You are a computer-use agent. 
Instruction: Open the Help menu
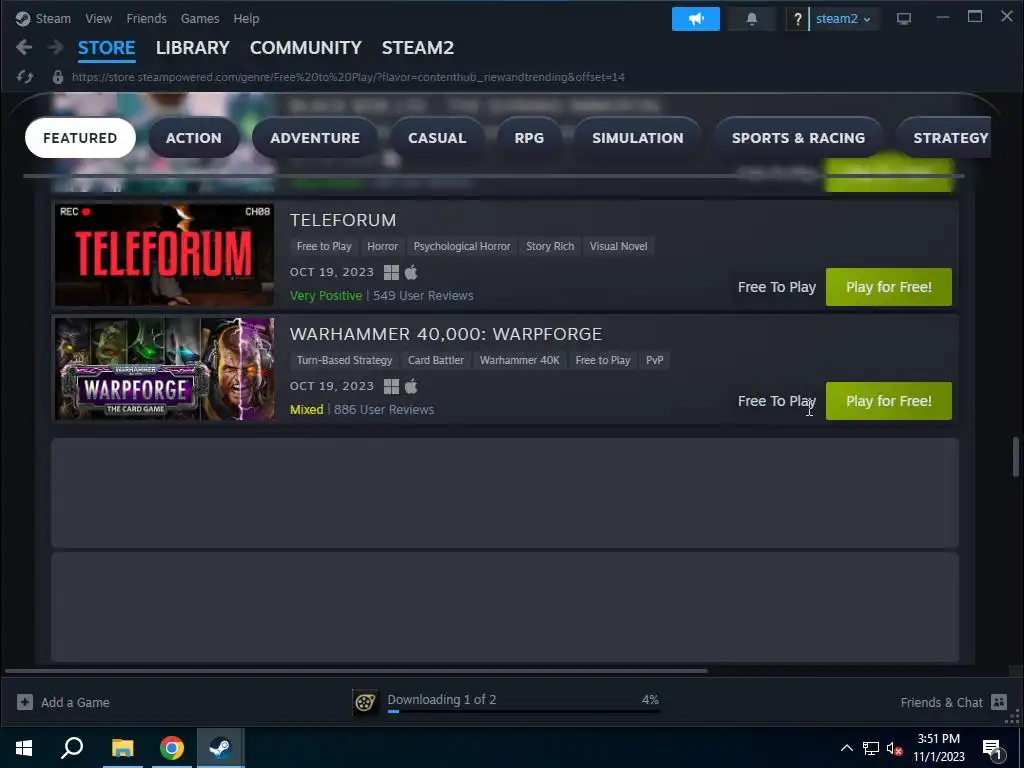246,19
